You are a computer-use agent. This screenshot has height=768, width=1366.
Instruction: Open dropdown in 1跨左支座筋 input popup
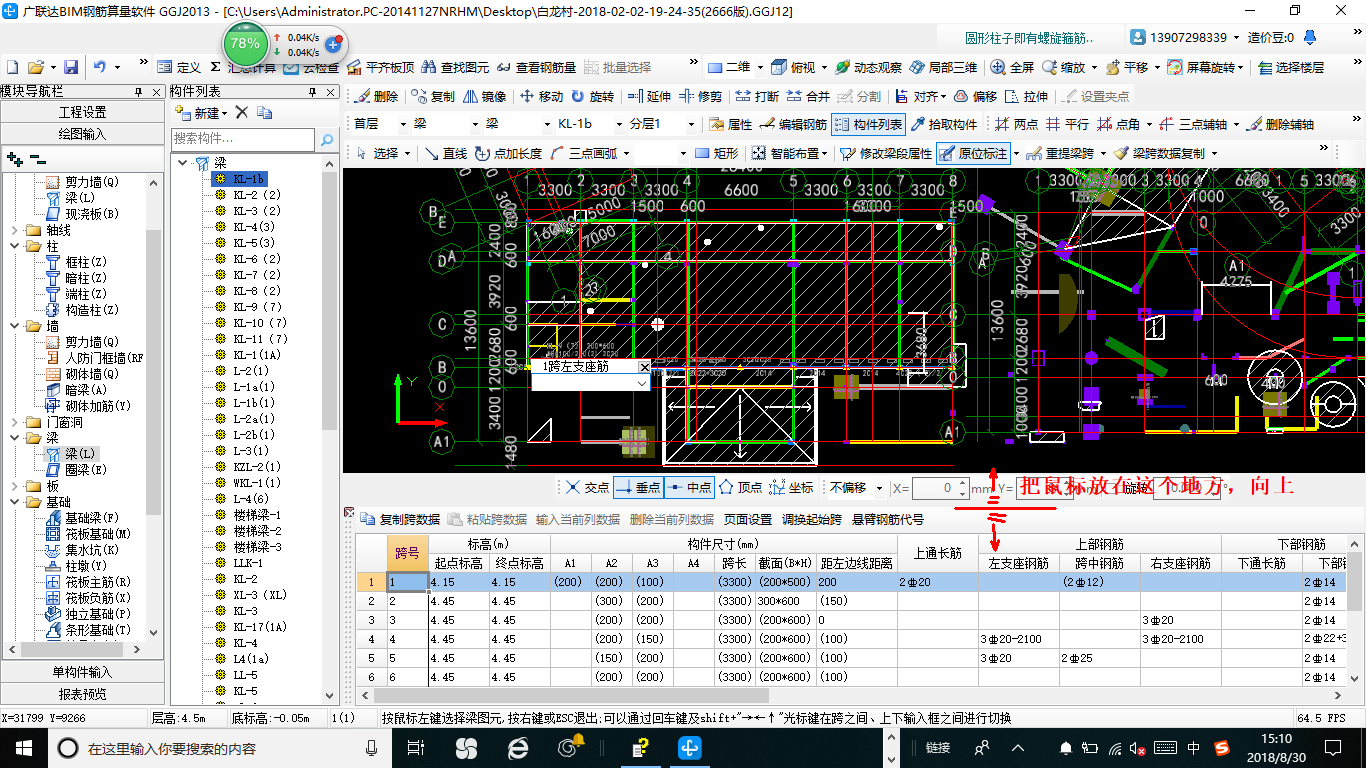642,383
